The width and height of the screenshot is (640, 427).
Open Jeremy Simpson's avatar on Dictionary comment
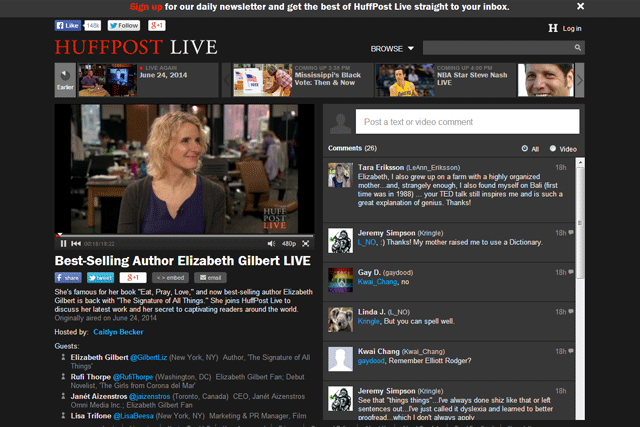340,240
